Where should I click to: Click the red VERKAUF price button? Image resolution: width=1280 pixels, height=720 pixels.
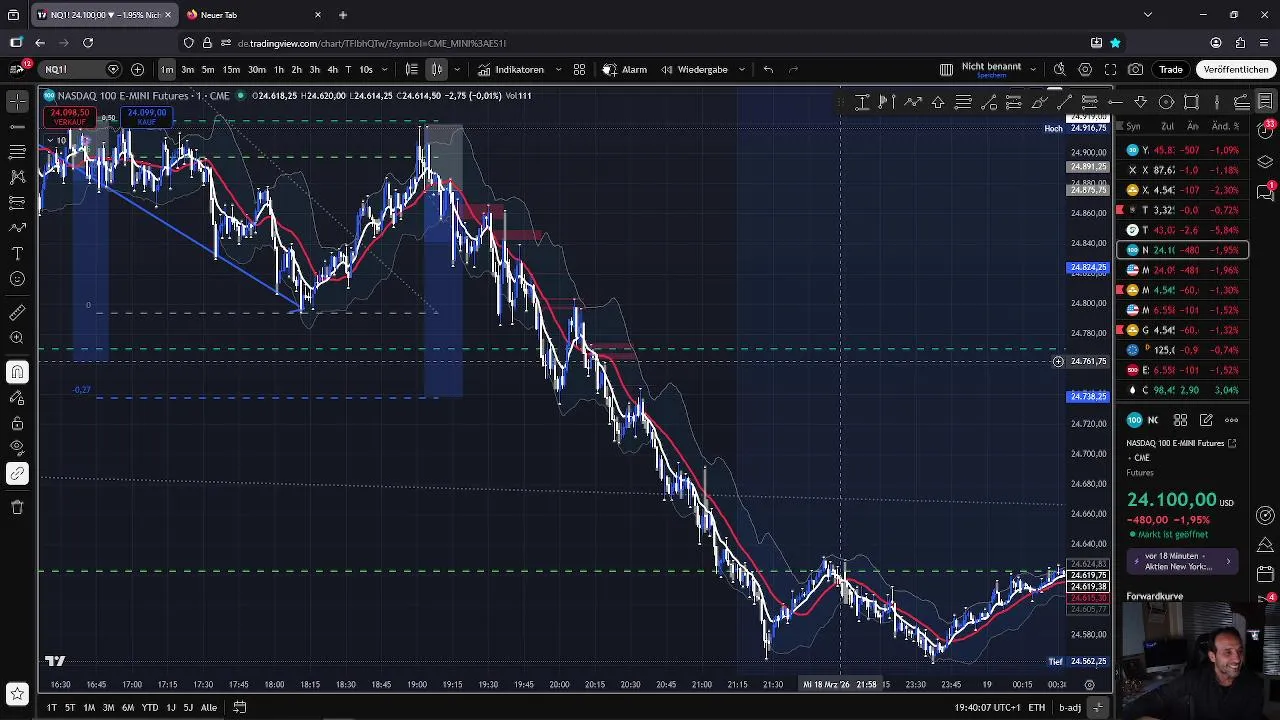pos(70,117)
